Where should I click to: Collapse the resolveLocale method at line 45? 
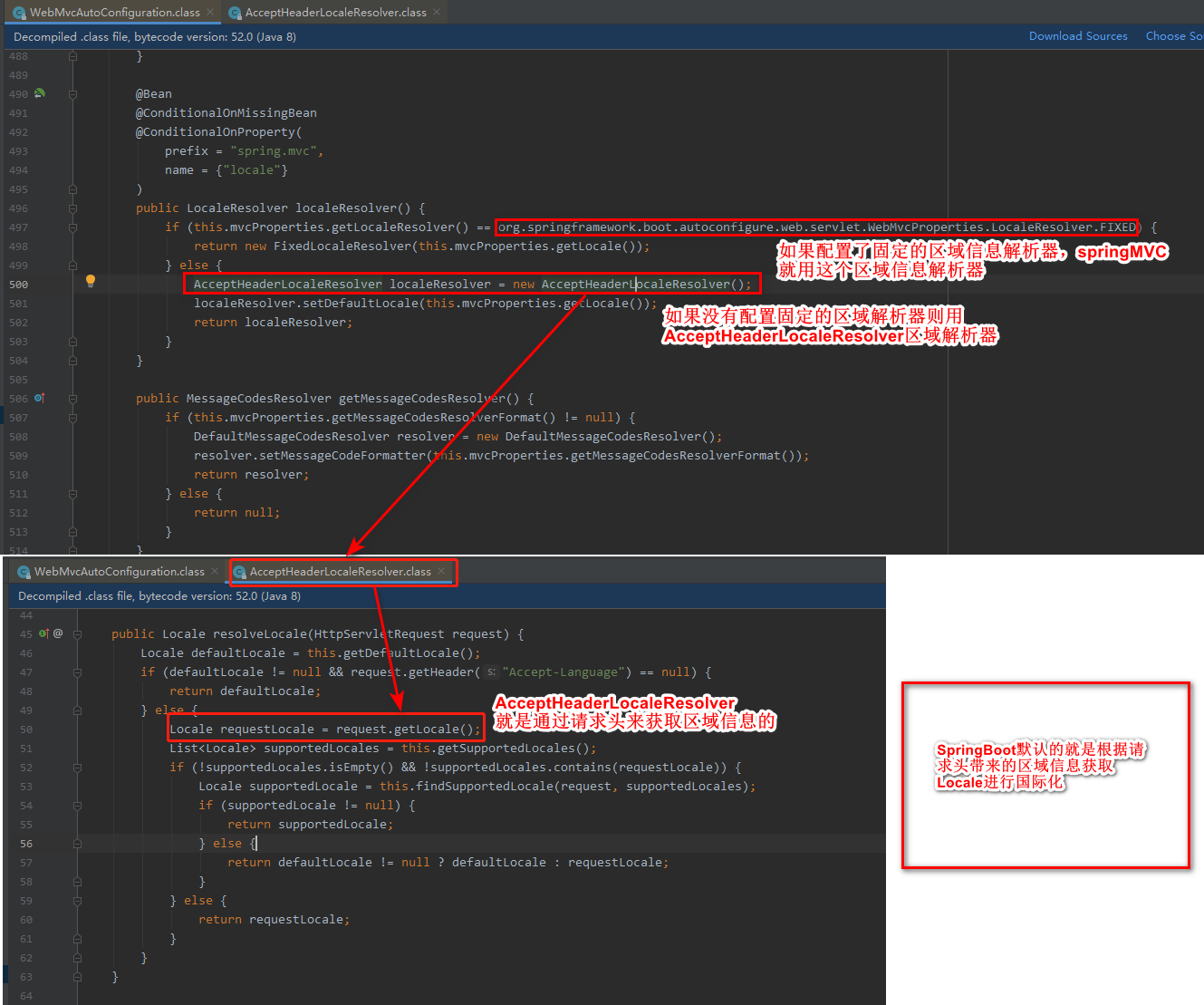coord(77,633)
